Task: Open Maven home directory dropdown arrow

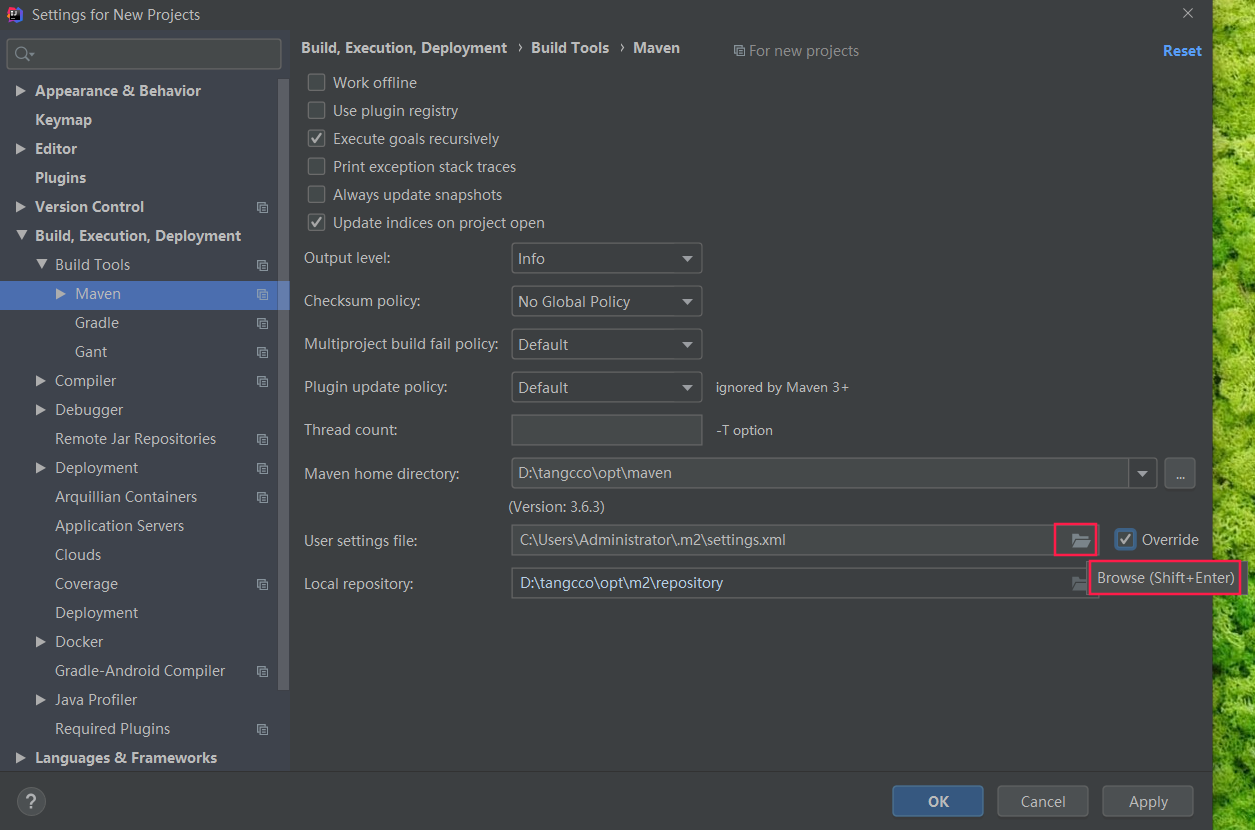Action: click(1143, 473)
